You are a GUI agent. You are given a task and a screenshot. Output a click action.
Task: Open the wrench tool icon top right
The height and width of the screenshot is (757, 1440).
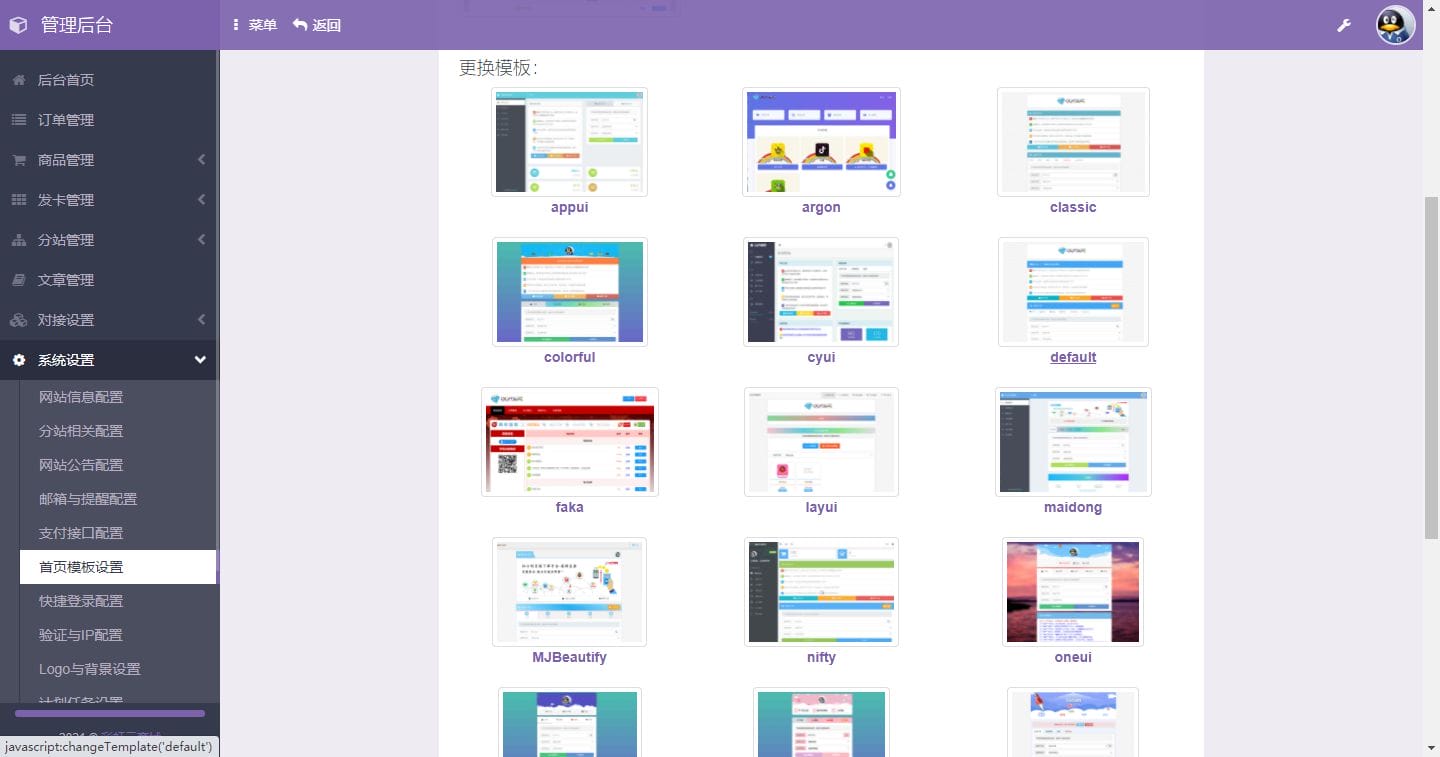[x=1344, y=25]
